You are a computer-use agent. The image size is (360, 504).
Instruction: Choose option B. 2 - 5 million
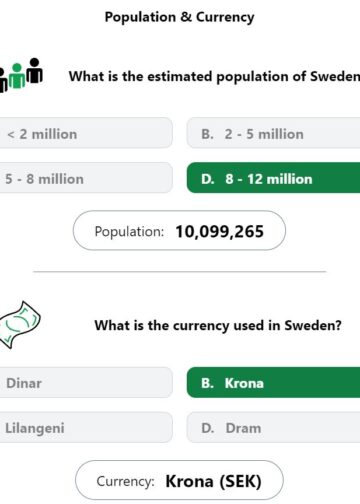(x=273, y=133)
